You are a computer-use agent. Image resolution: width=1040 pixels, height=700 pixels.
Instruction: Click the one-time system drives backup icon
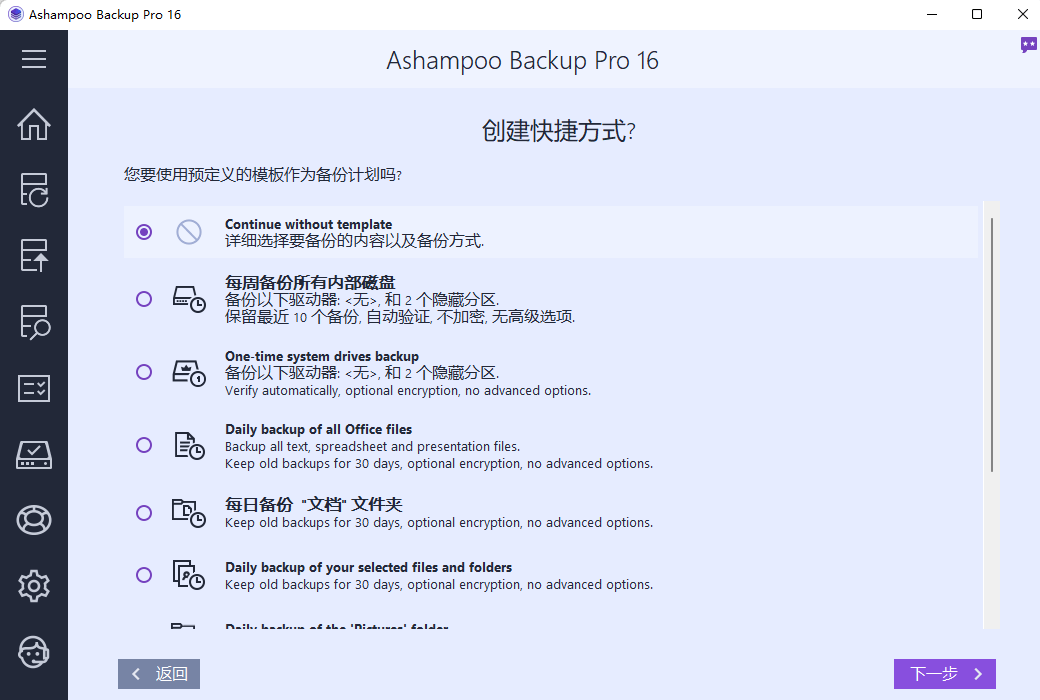pos(189,373)
